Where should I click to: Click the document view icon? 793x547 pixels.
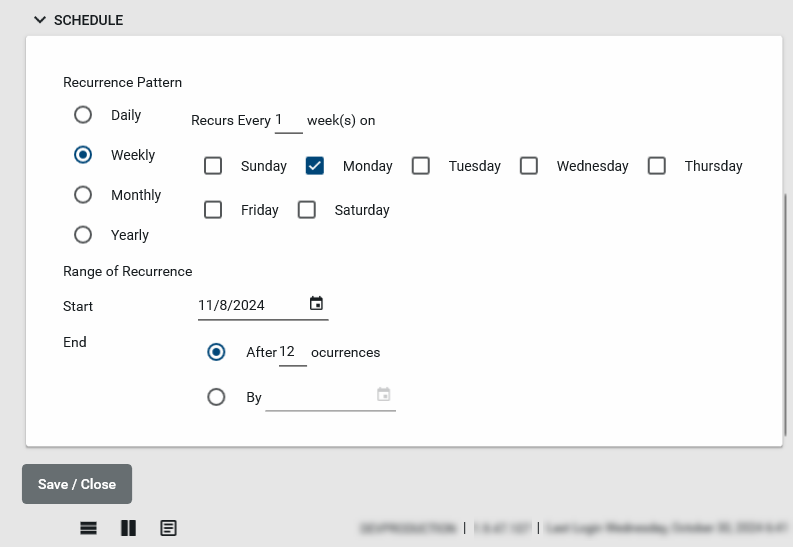[168, 528]
